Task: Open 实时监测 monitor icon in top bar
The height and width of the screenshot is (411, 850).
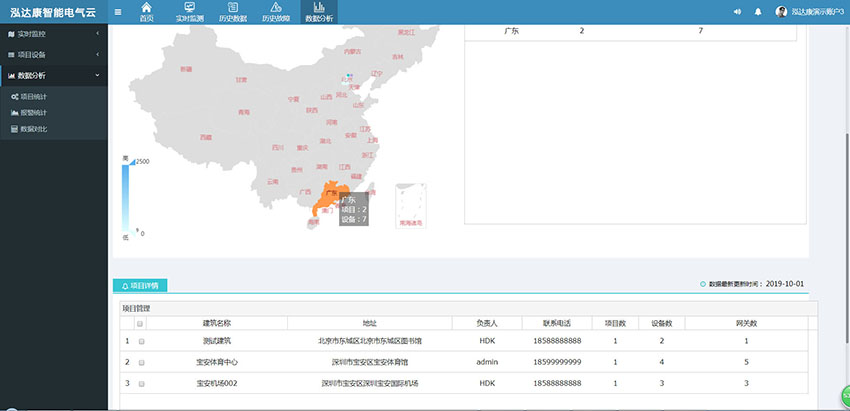Action: [189, 9]
